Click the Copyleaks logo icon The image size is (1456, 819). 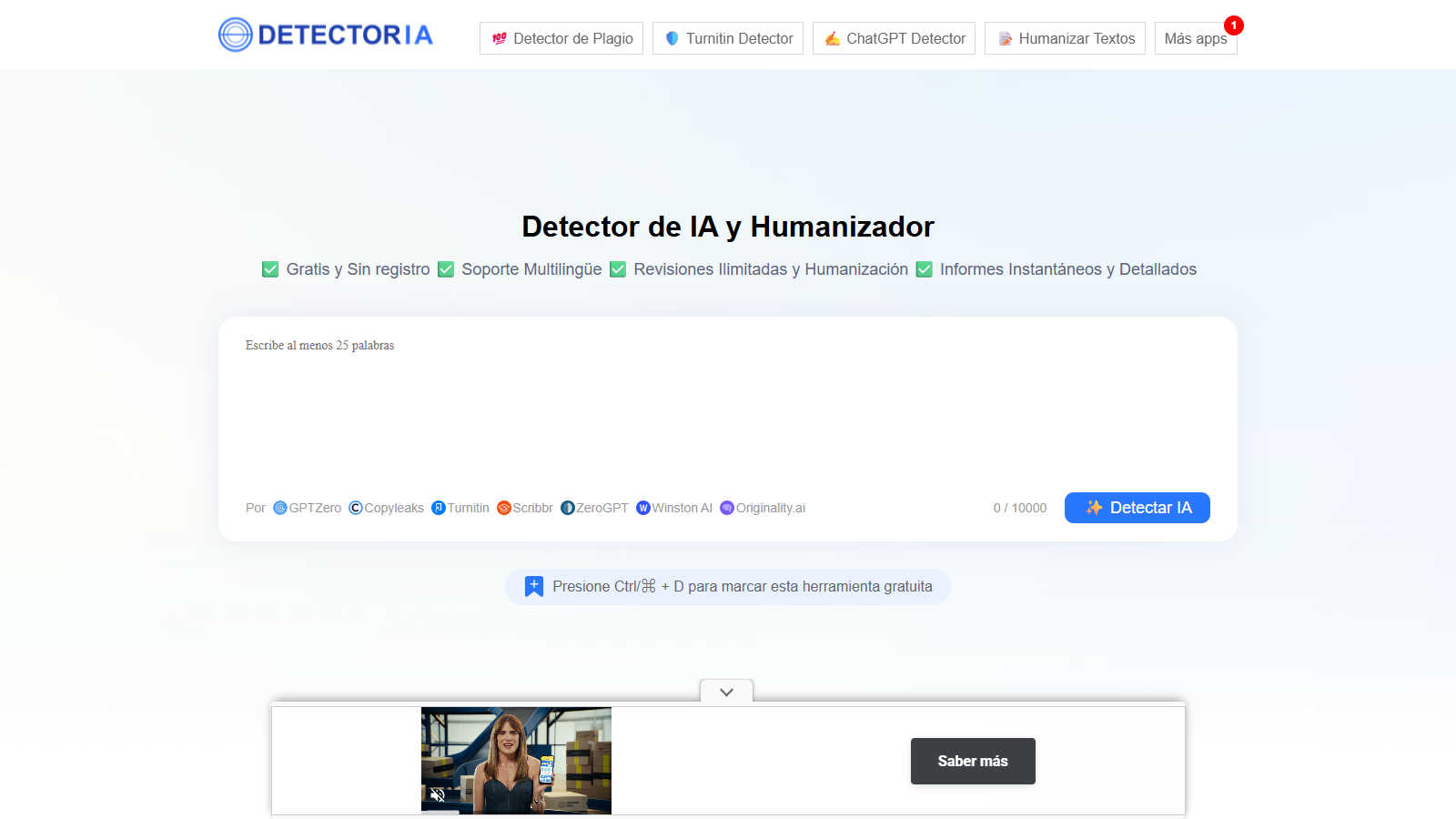[x=356, y=508]
